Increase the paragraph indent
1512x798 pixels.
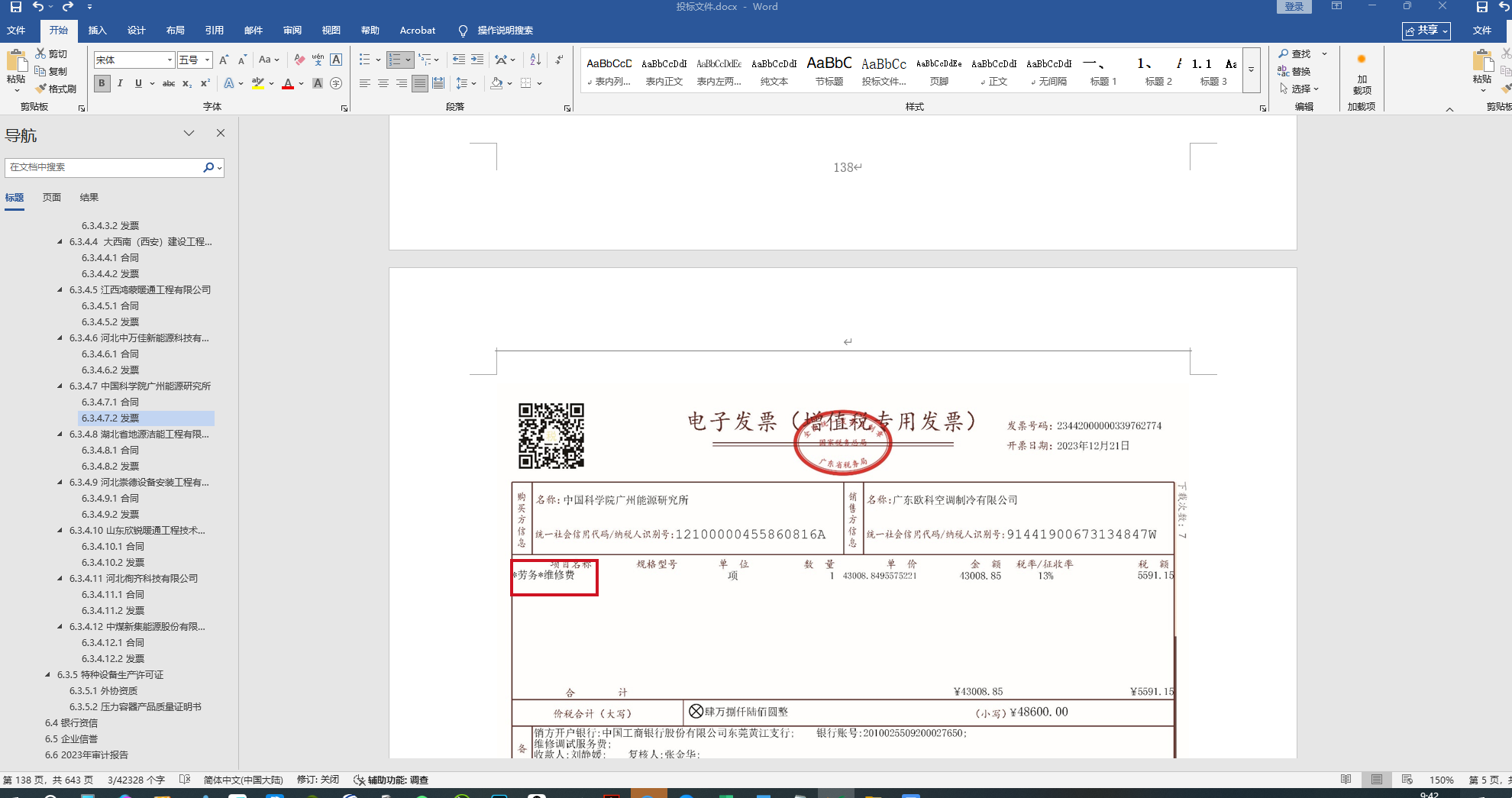click(x=477, y=60)
